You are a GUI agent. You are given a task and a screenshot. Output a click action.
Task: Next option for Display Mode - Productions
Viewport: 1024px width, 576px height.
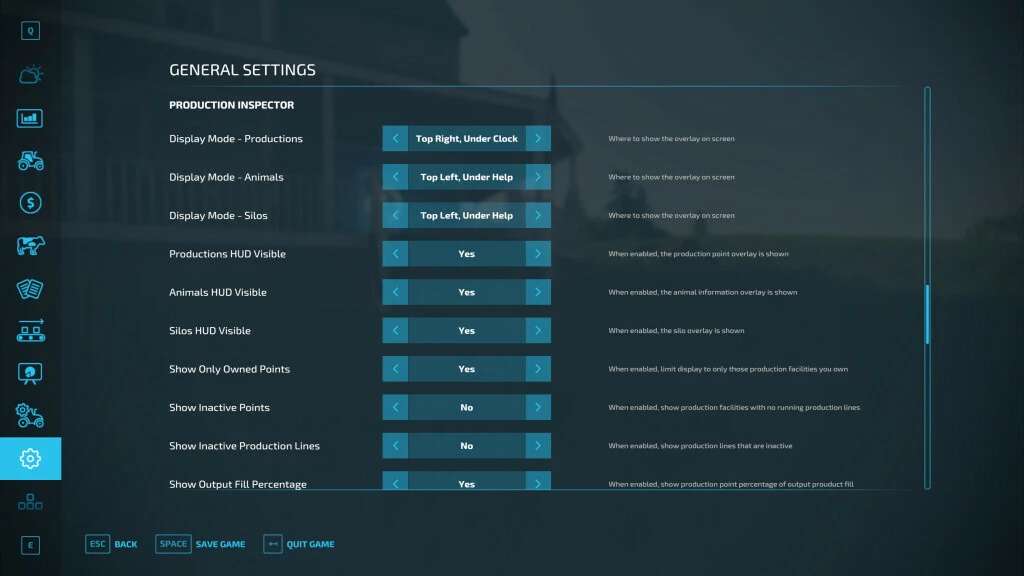(x=538, y=139)
